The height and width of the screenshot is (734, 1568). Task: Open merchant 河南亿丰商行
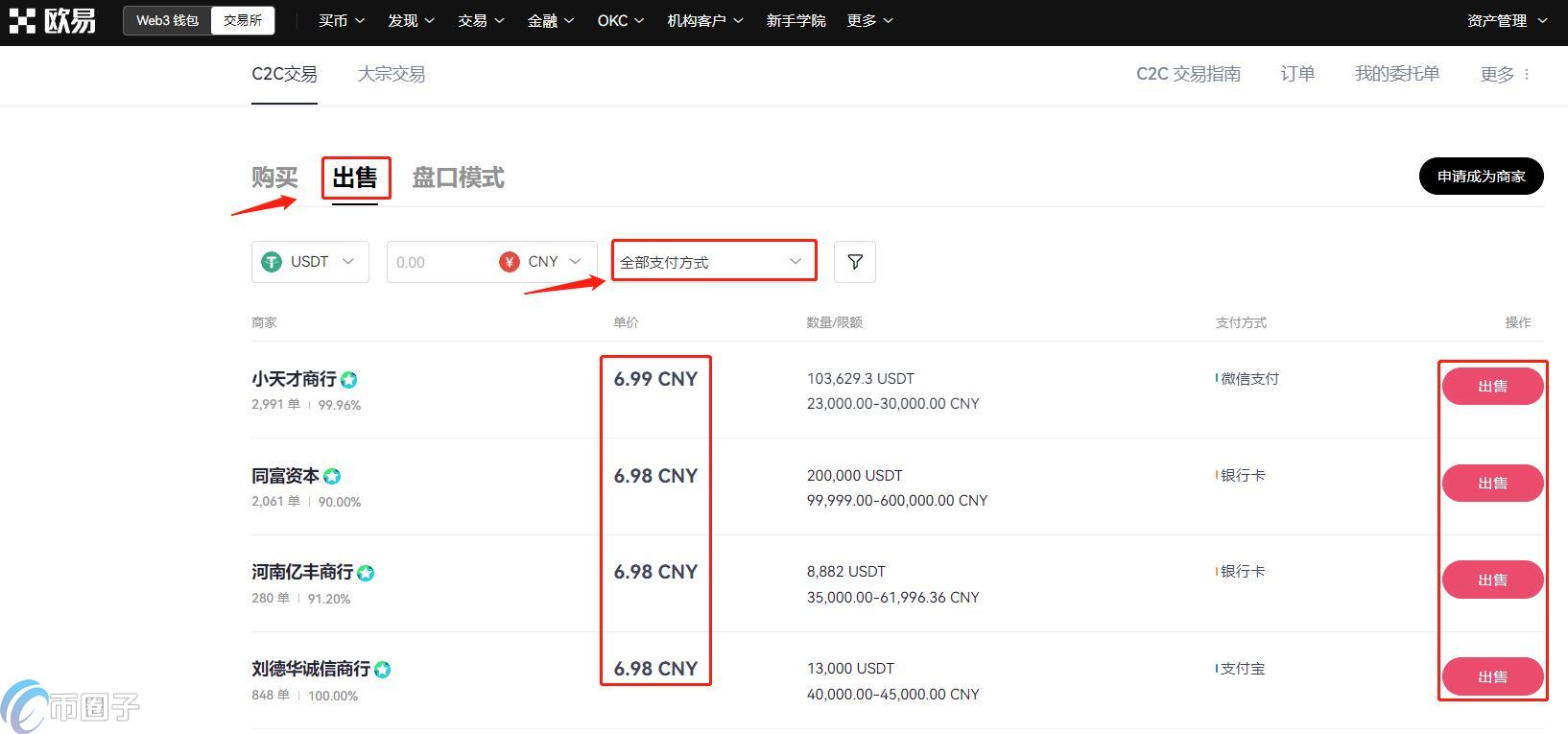[x=302, y=572]
